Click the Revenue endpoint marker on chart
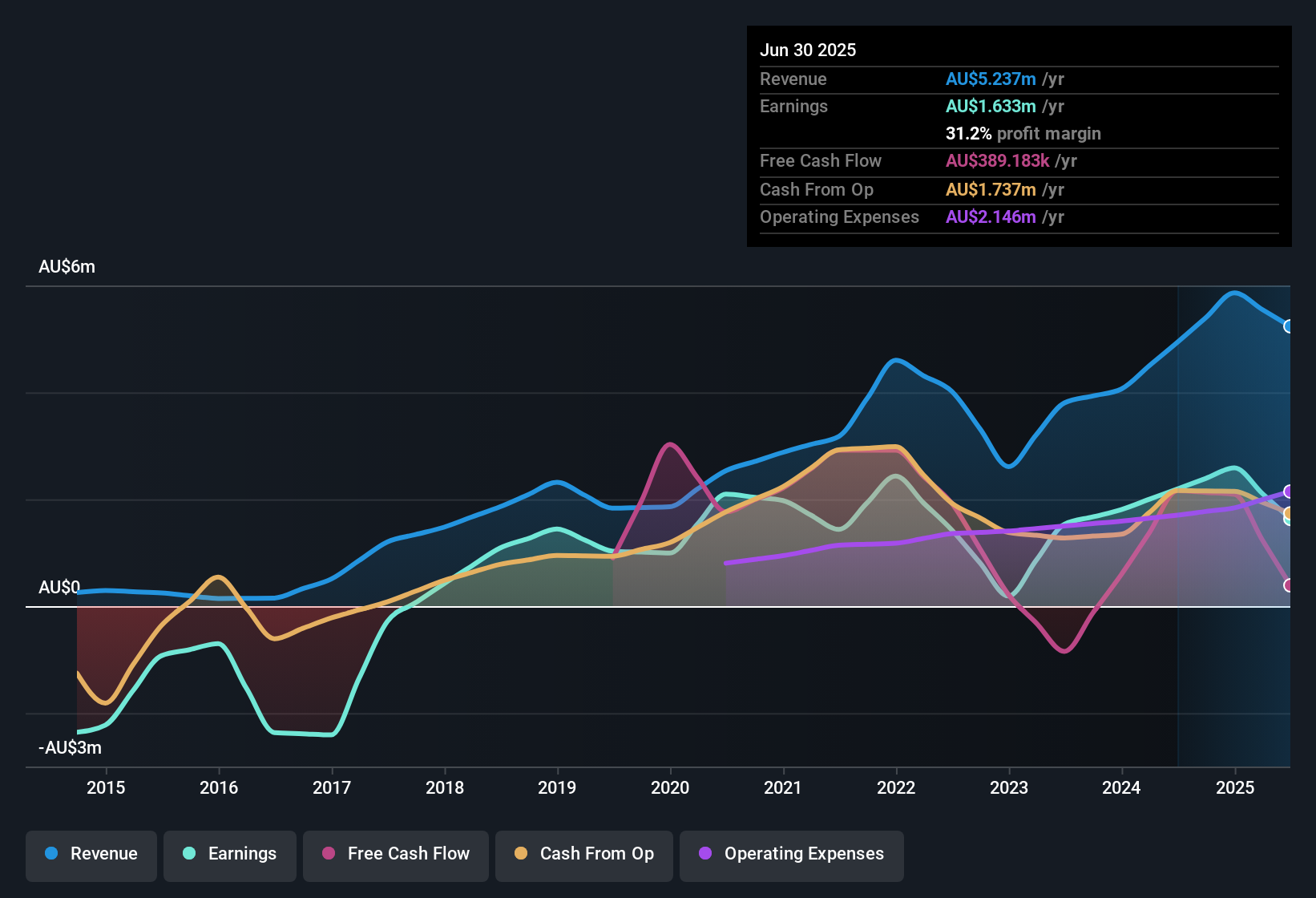The image size is (1316, 898). pyautogui.click(x=1288, y=326)
